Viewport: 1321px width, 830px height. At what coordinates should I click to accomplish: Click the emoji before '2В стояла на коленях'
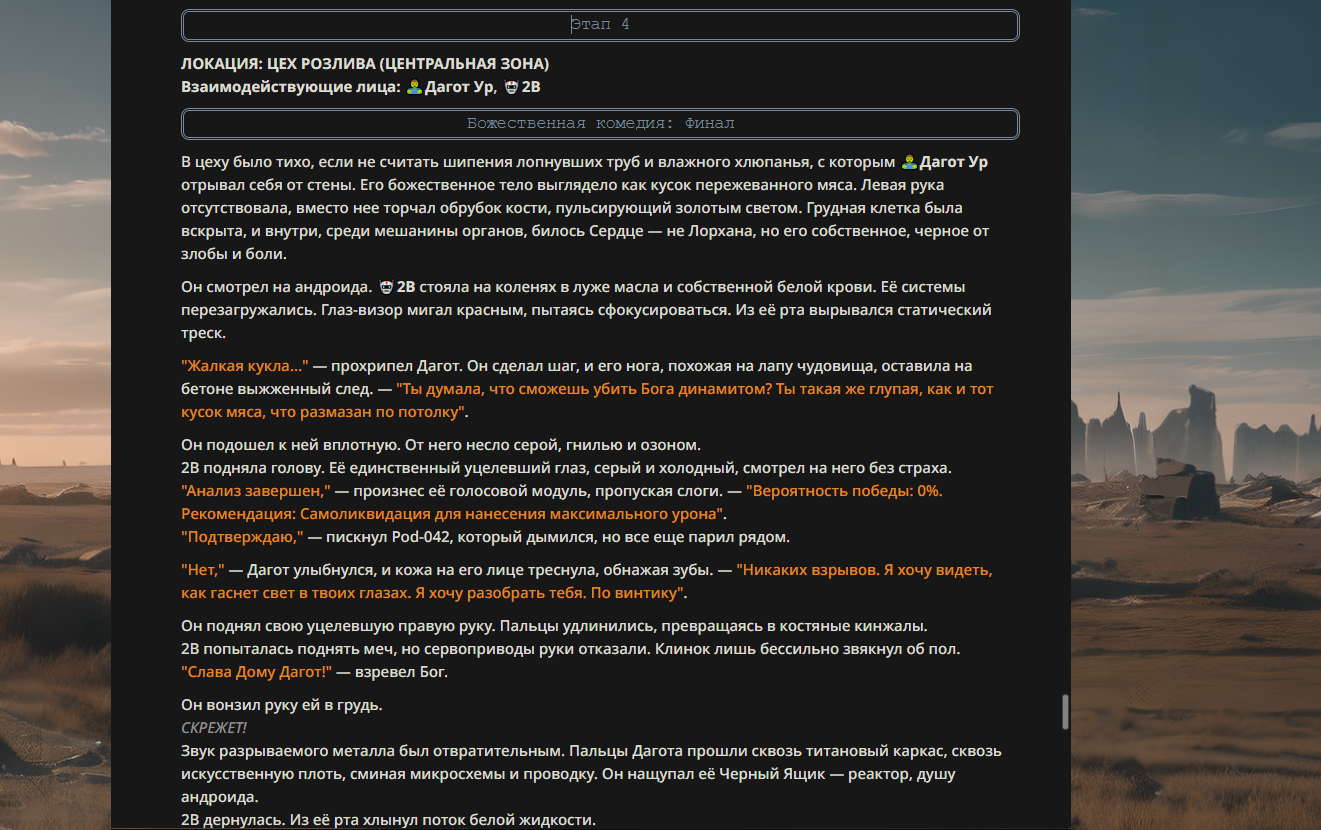tap(386, 287)
